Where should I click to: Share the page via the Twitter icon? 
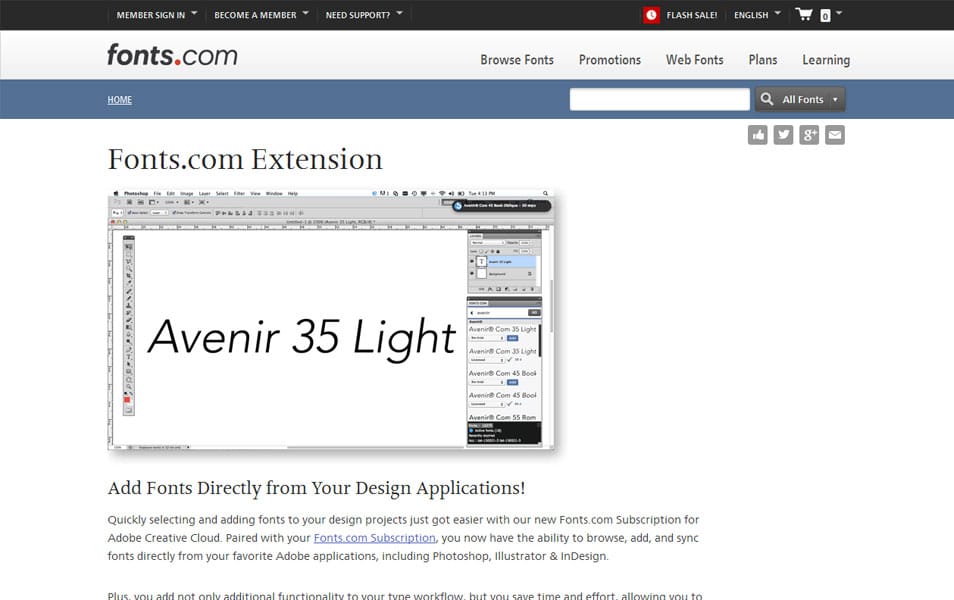pyautogui.click(x=783, y=133)
